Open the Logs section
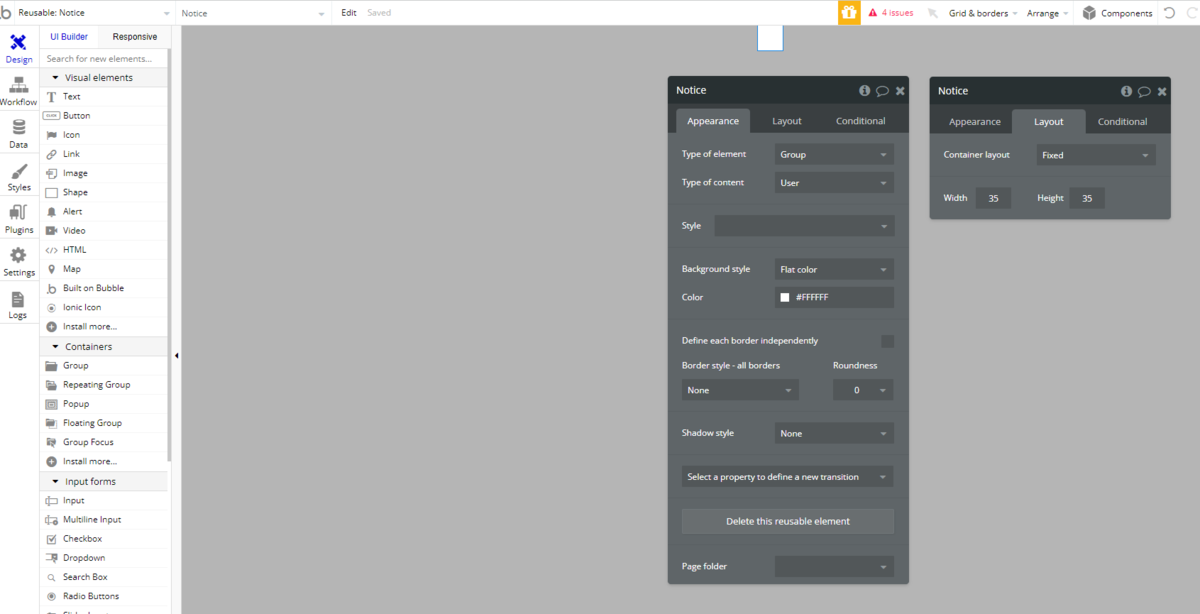 pyautogui.click(x=18, y=305)
